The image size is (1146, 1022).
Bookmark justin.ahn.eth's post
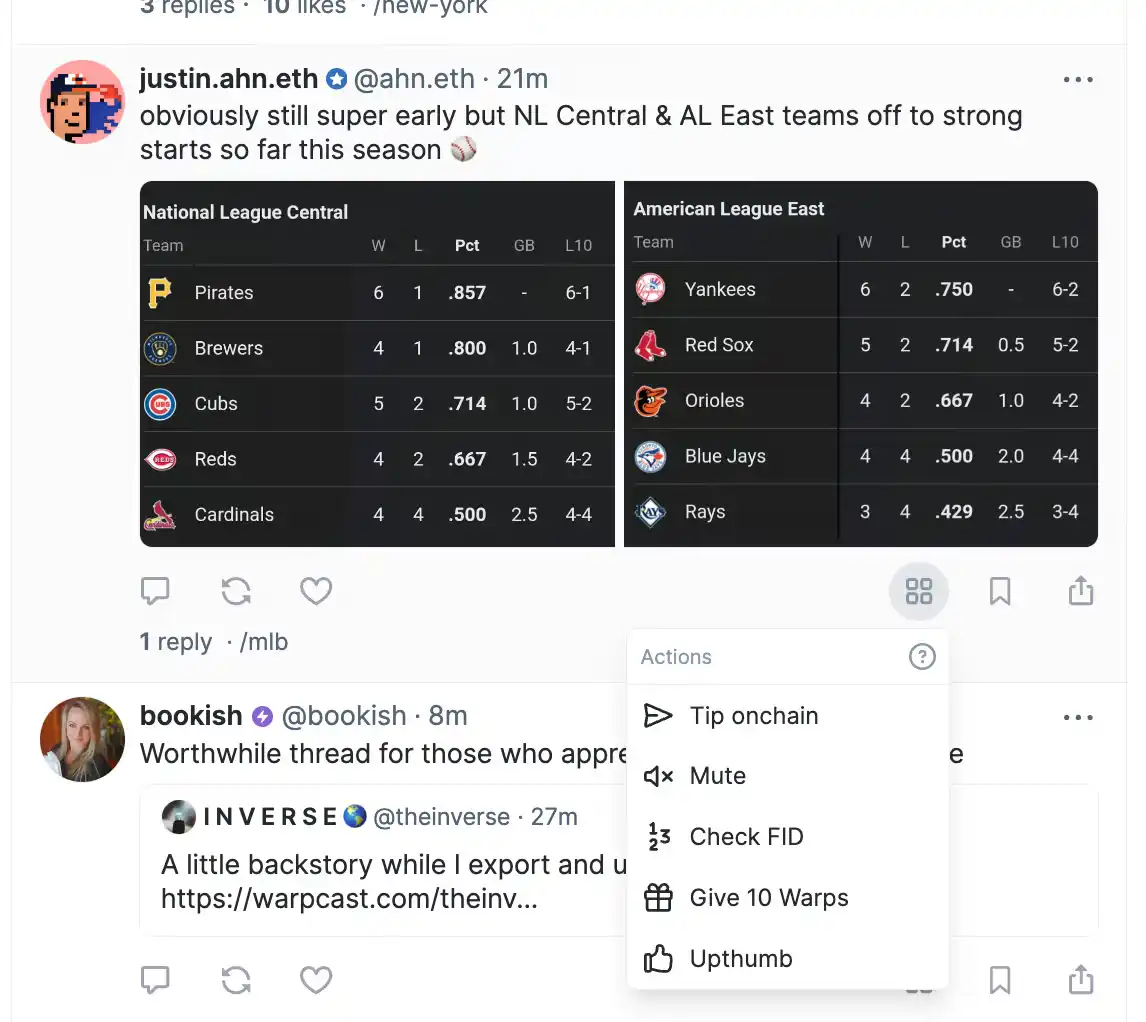pos(999,592)
